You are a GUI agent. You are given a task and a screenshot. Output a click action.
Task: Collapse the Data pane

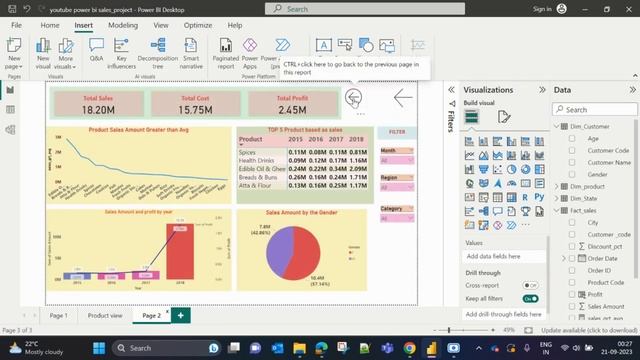click(x=632, y=90)
